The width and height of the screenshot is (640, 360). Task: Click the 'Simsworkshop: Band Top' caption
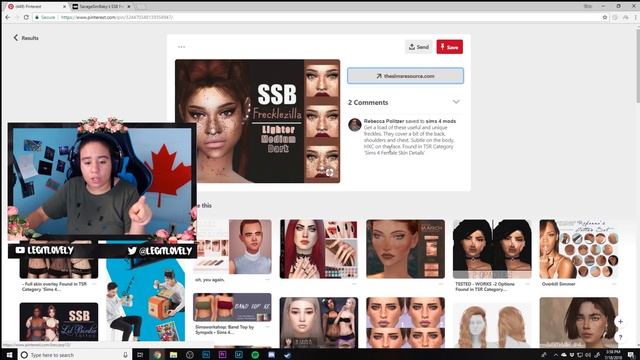[x=224, y=330]
